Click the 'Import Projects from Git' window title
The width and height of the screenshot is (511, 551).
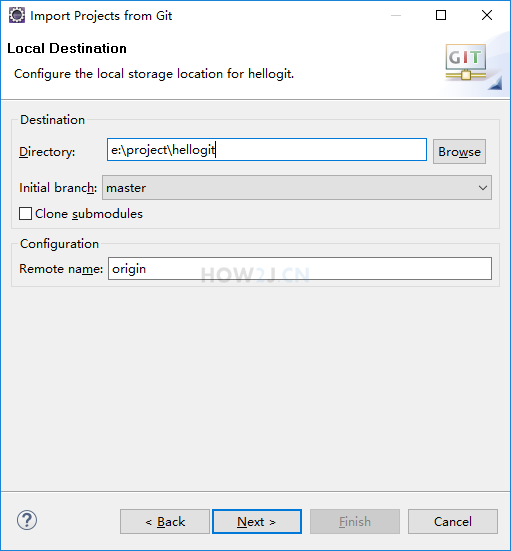point(101,16)
